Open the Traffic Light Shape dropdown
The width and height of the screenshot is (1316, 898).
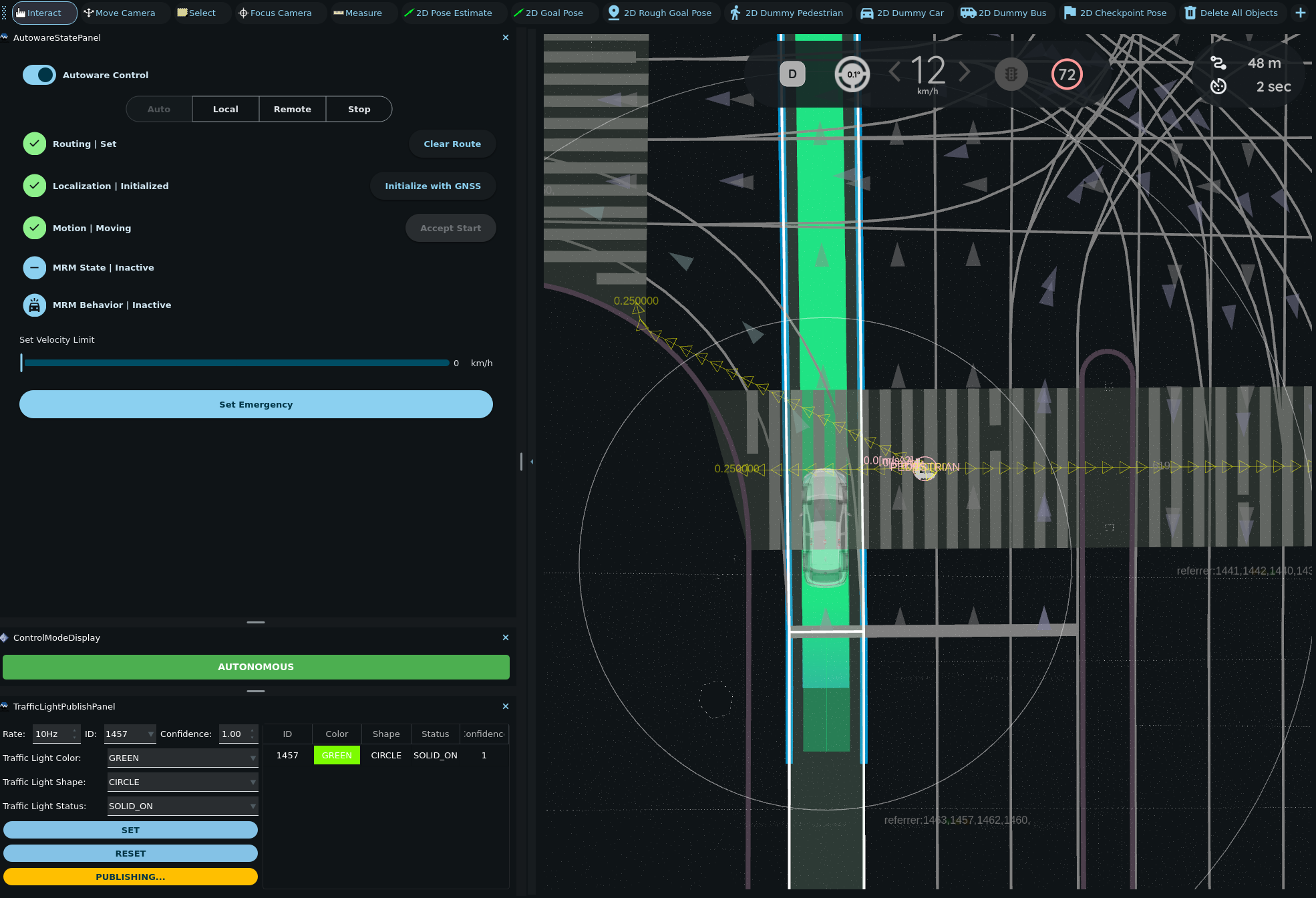(182, 782)
